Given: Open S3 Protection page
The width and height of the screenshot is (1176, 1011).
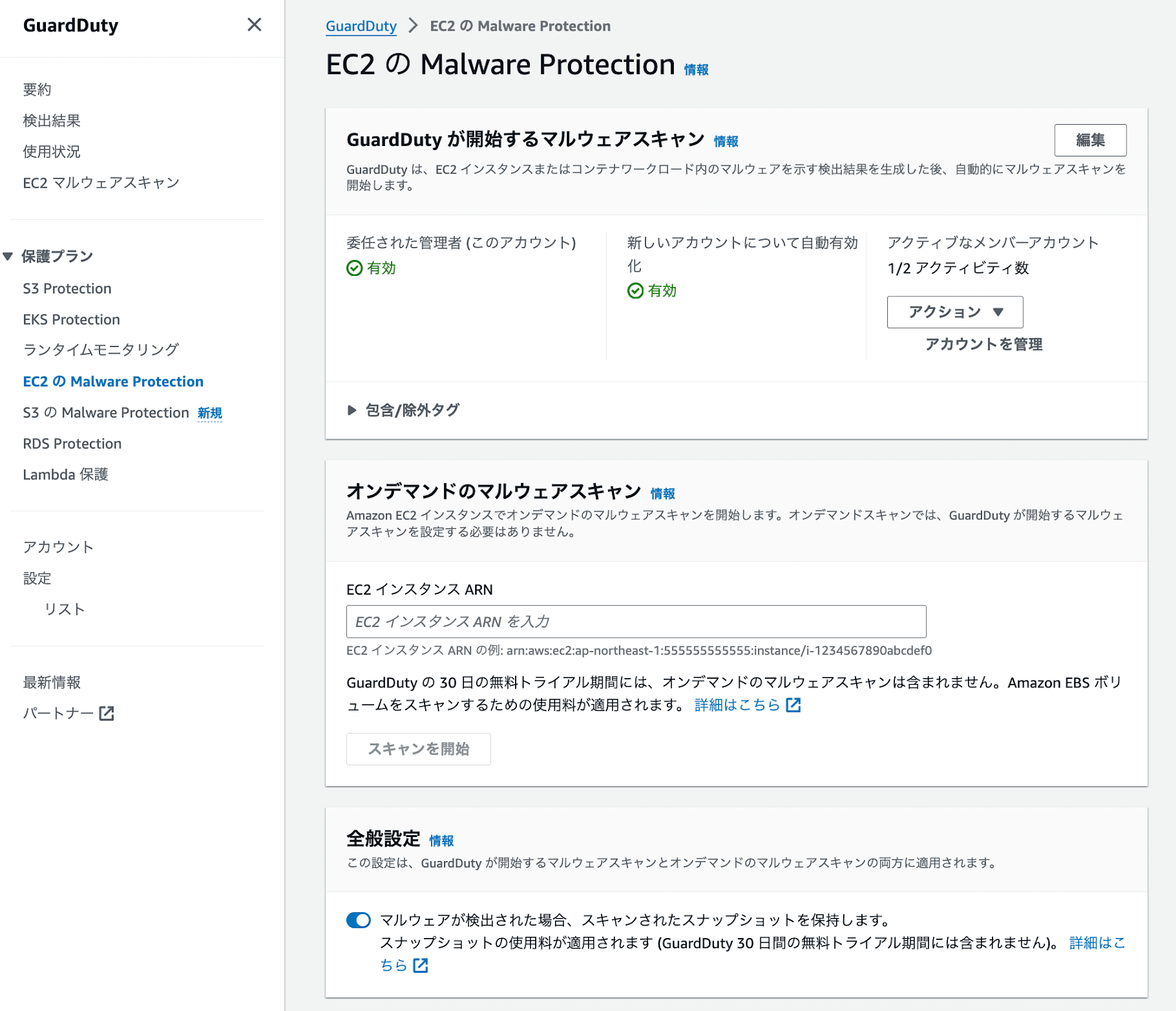Looking at the screenshot, I should tap(67, 288).
